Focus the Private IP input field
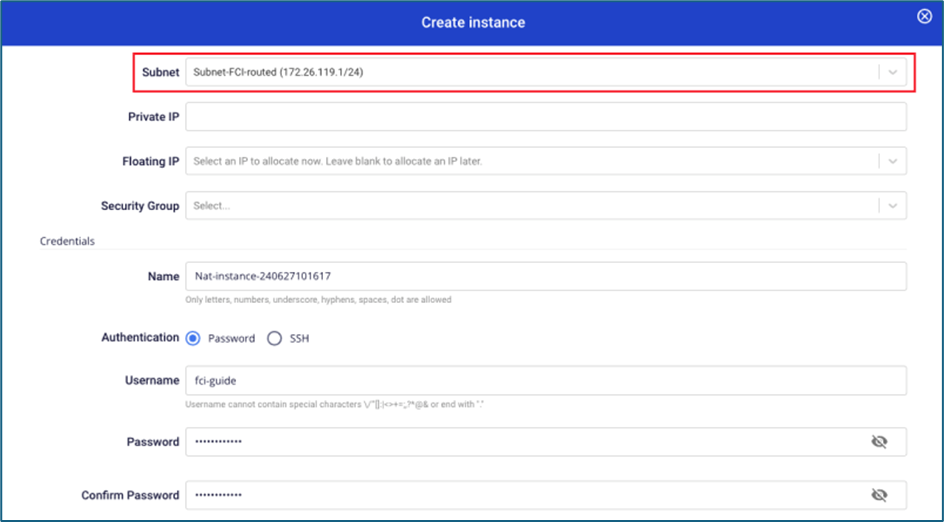This screenshot has width=944, height=522. point(545,117)
